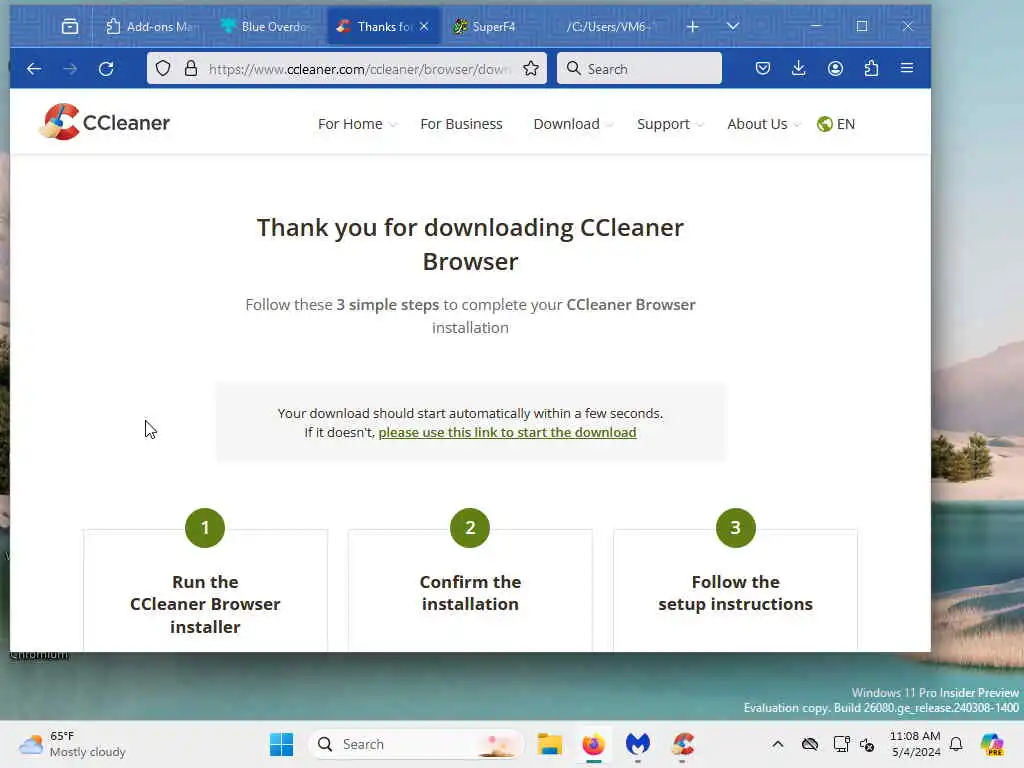Open the For Business page

click(461, 124)
